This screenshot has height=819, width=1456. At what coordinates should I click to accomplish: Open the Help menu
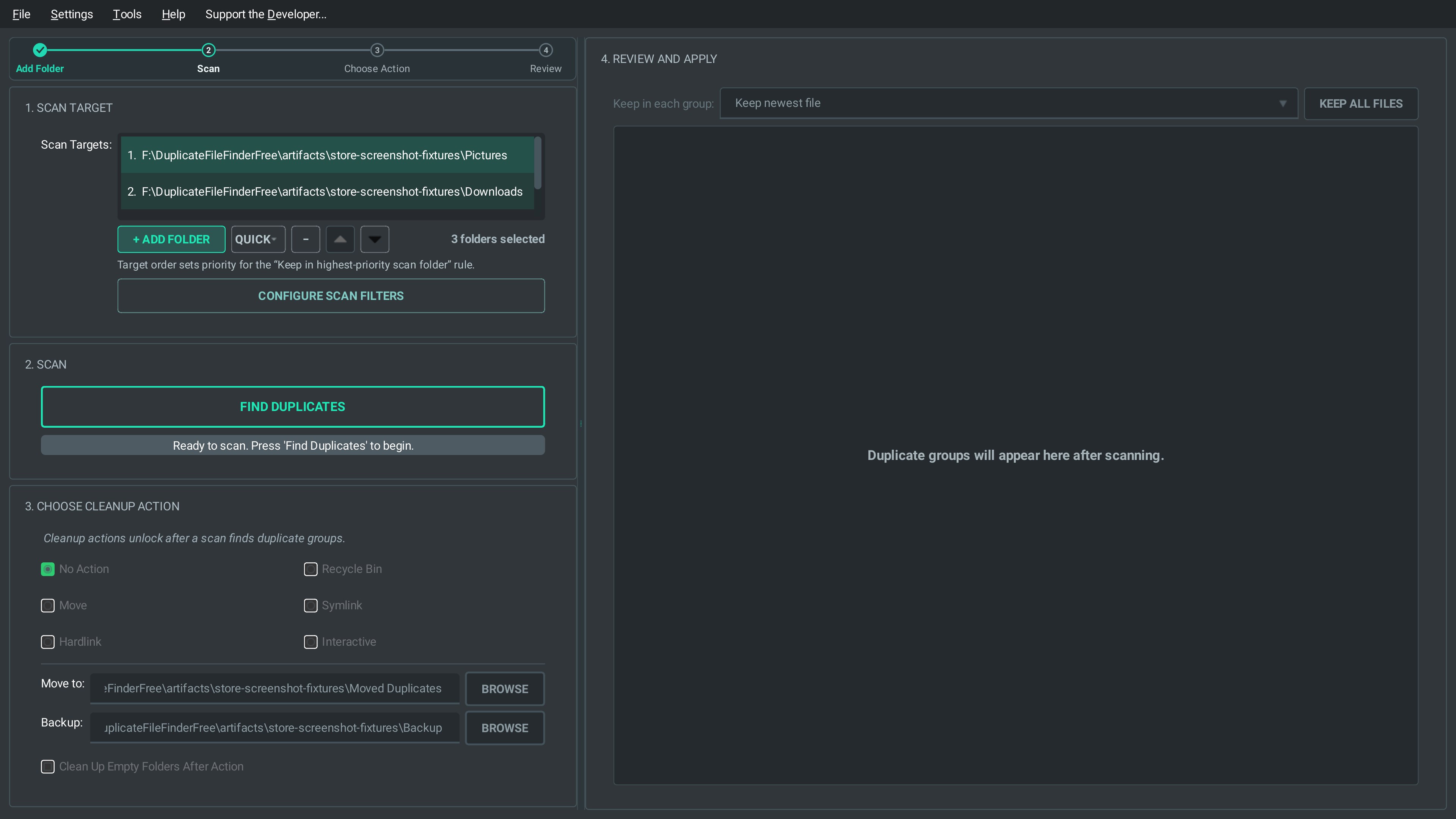[x=174, y=14]
